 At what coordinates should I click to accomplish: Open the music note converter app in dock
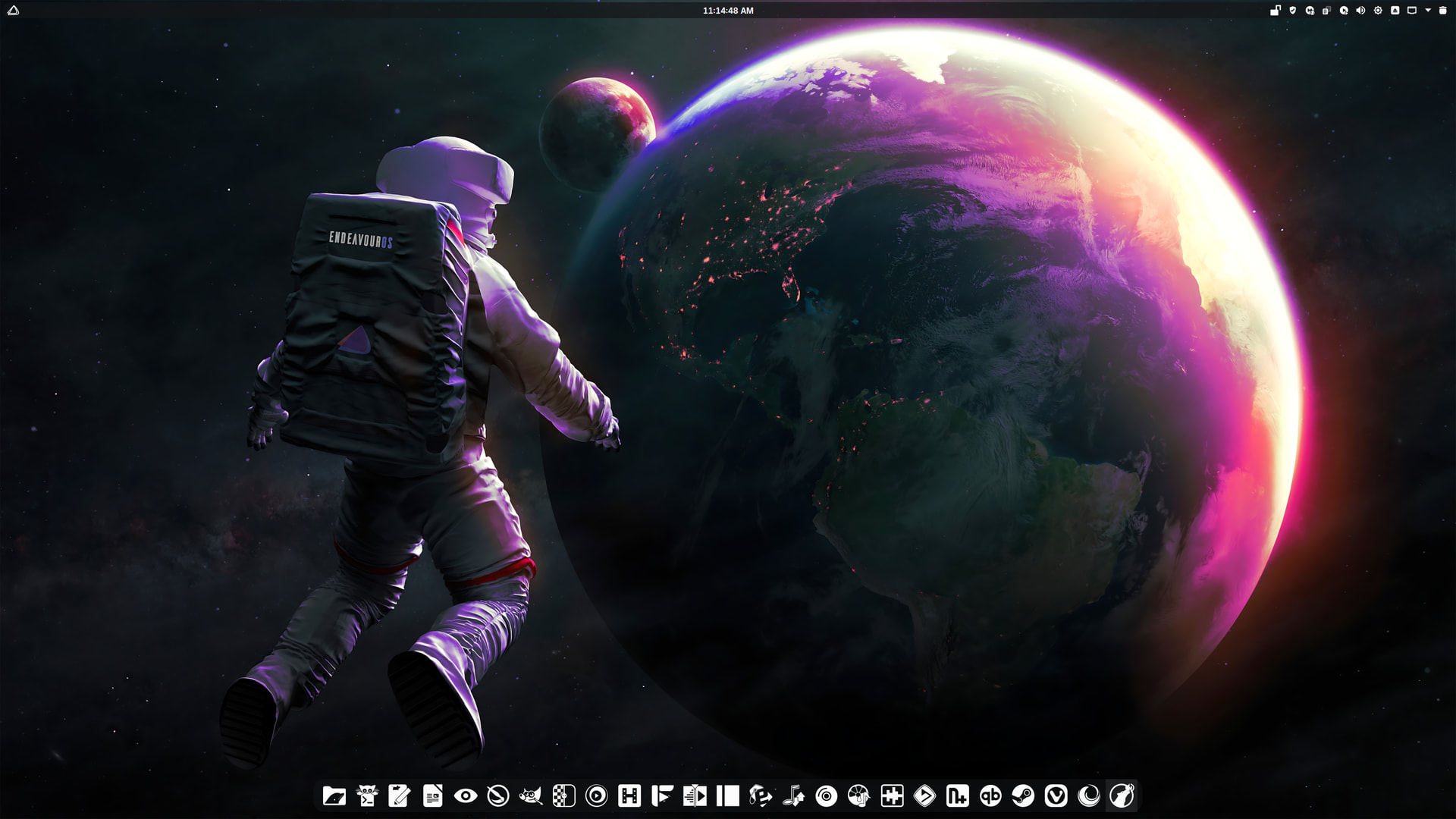click(793, 795)
